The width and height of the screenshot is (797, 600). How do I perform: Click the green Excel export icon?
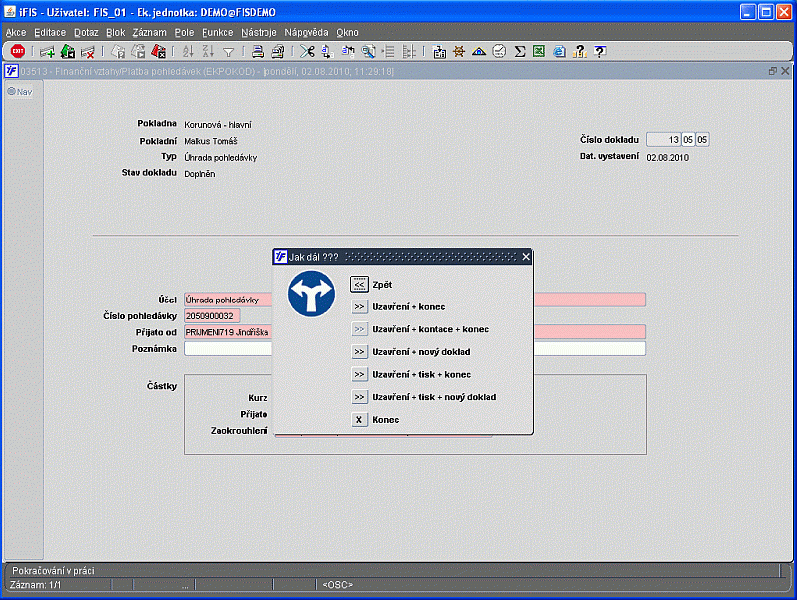539,51
